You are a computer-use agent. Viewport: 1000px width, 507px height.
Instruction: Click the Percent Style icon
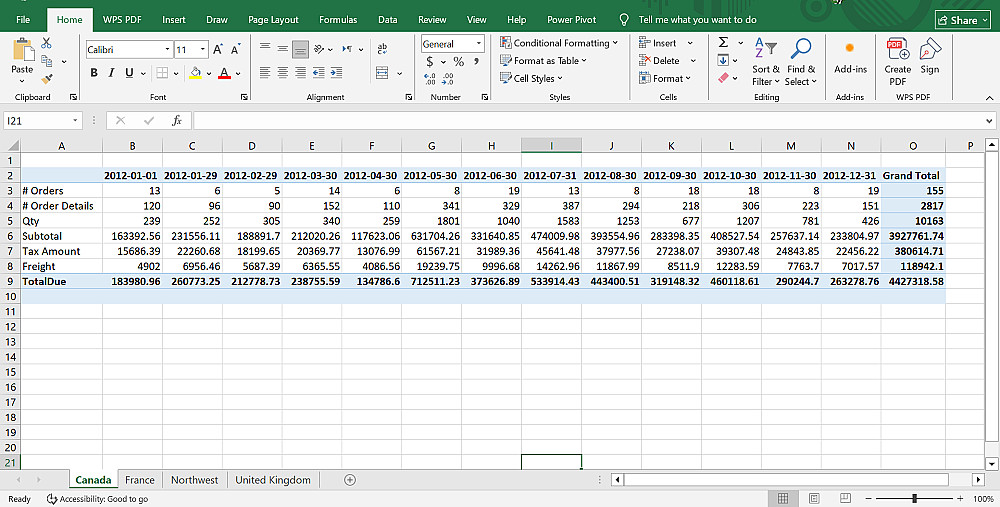[459, 62]
